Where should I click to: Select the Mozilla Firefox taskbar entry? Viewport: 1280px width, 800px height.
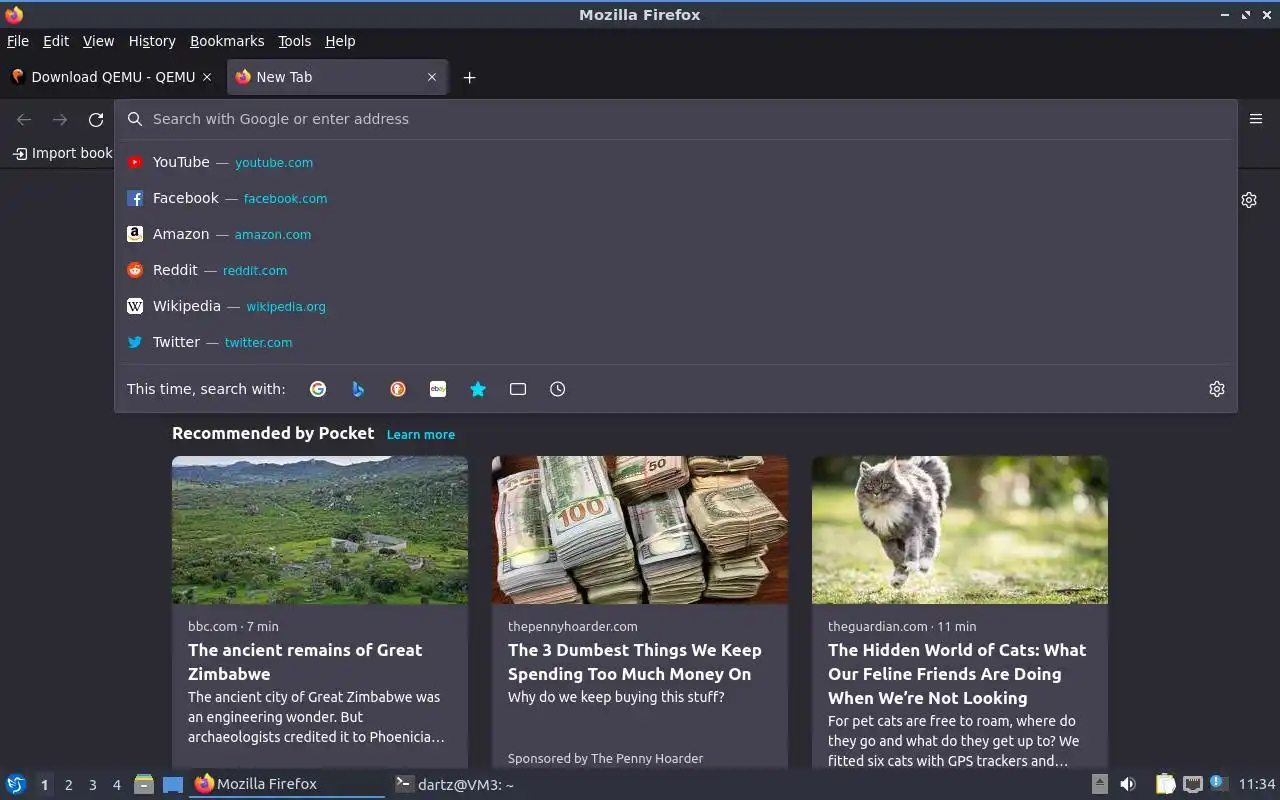(288, 784)
